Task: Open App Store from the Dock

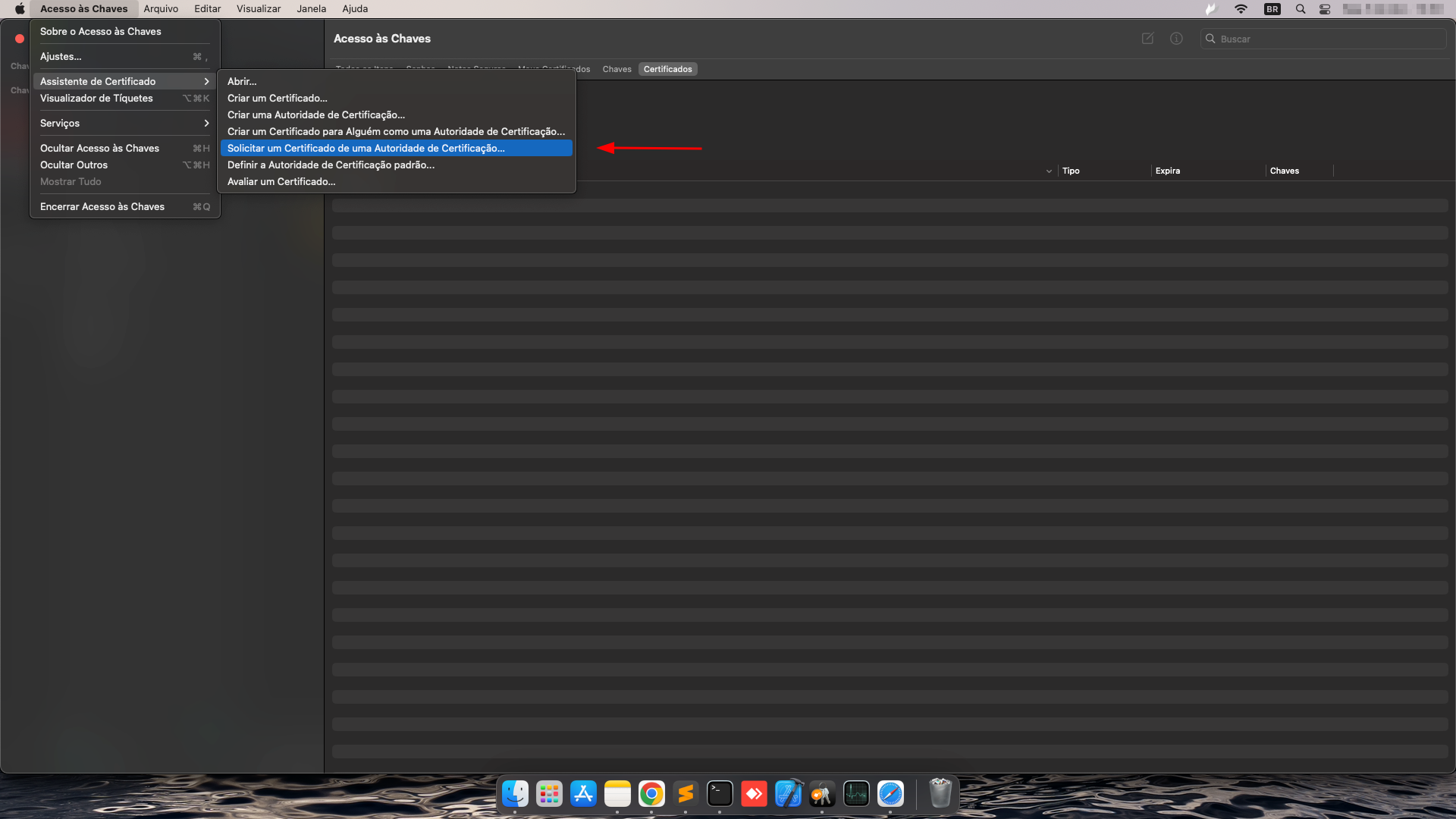Action: coord(583,794)
